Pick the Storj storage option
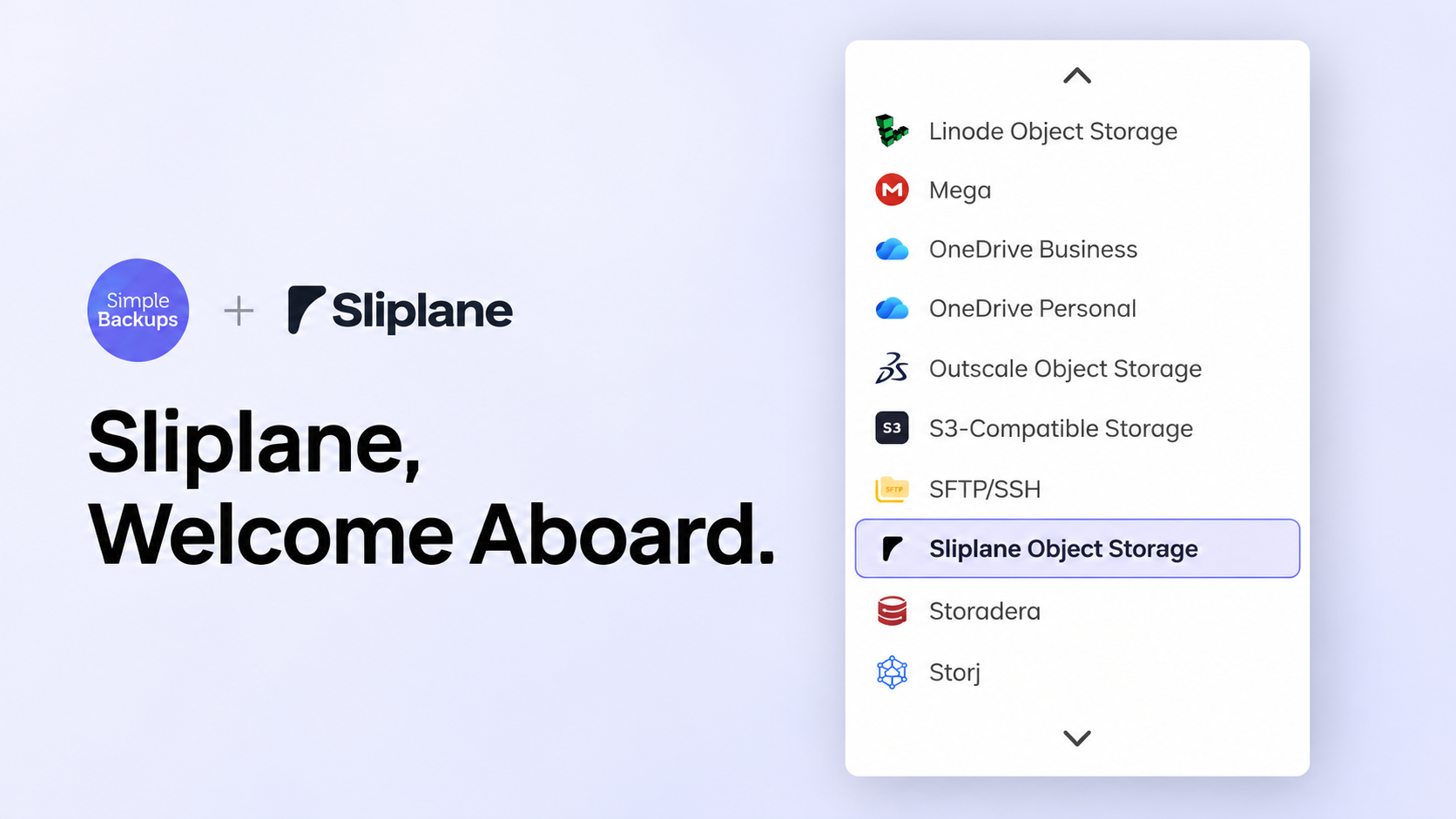The height and width of the screenshot is (819, 1456). click(1077, 672)
